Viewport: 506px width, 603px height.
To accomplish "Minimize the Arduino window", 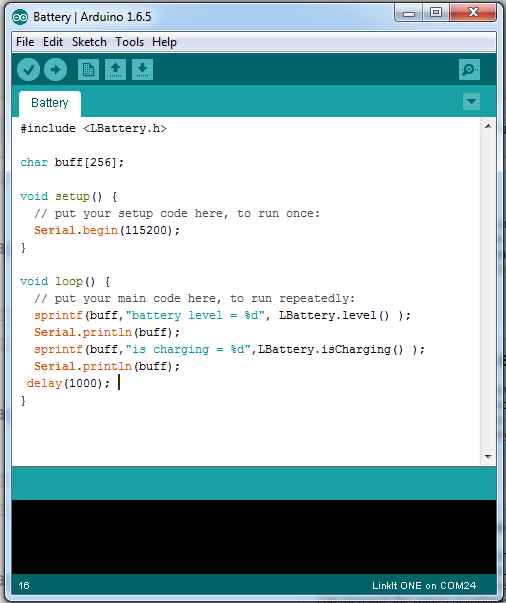I will 409,13.
